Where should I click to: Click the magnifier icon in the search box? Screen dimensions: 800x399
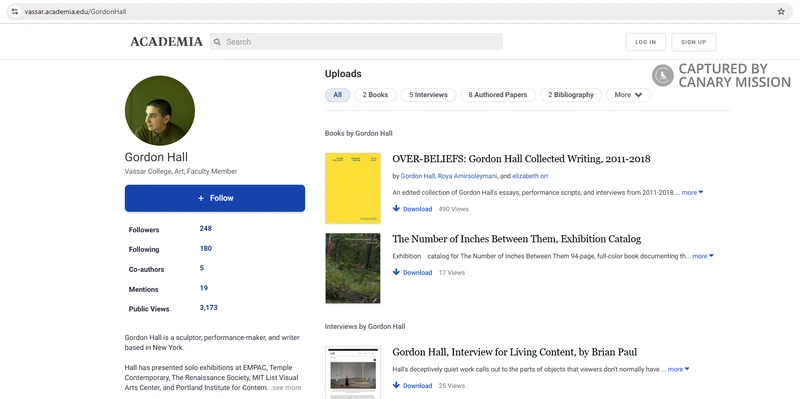[x=217, y=42]
